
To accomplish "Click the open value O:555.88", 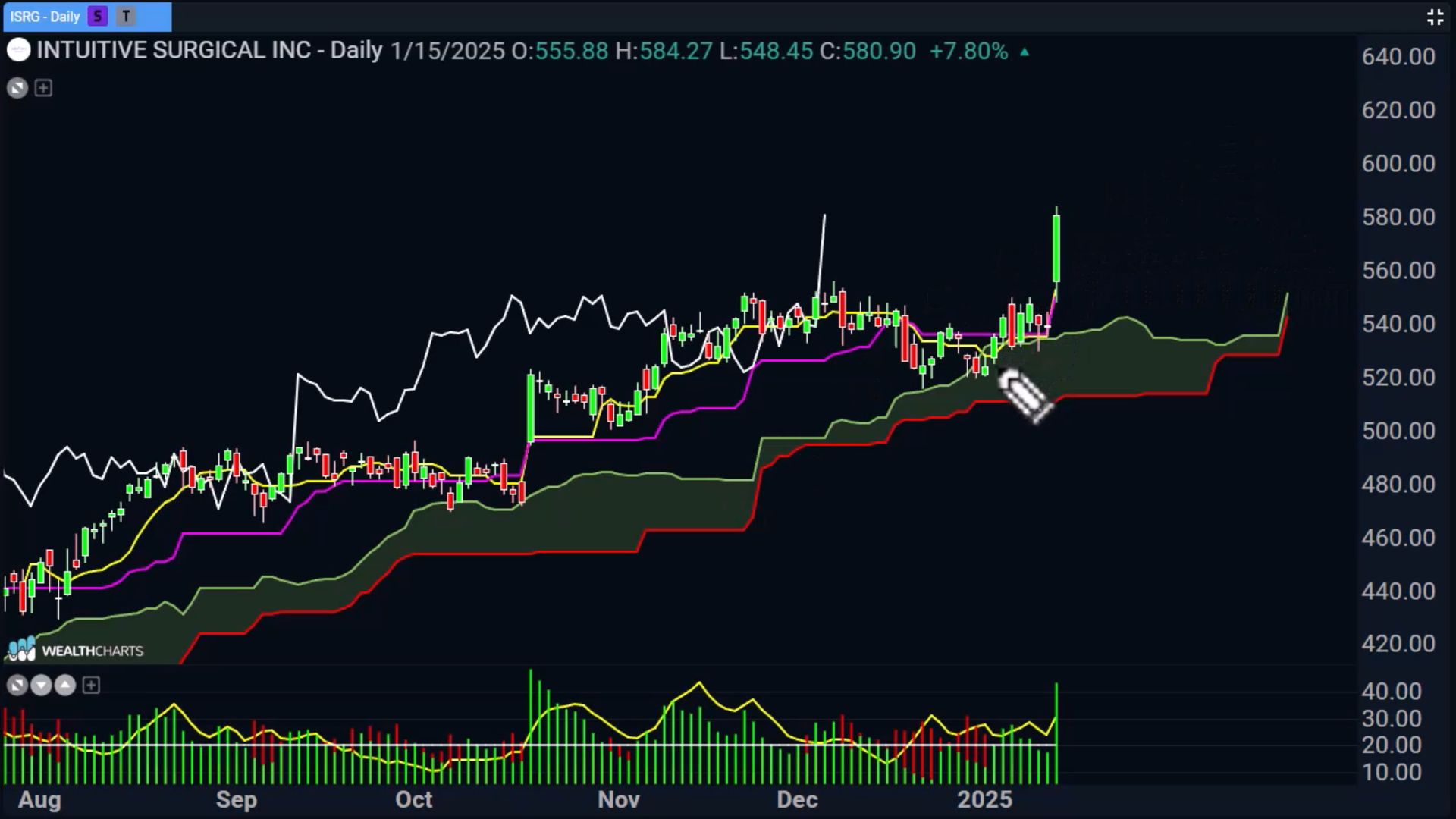I will coord(560,52).
